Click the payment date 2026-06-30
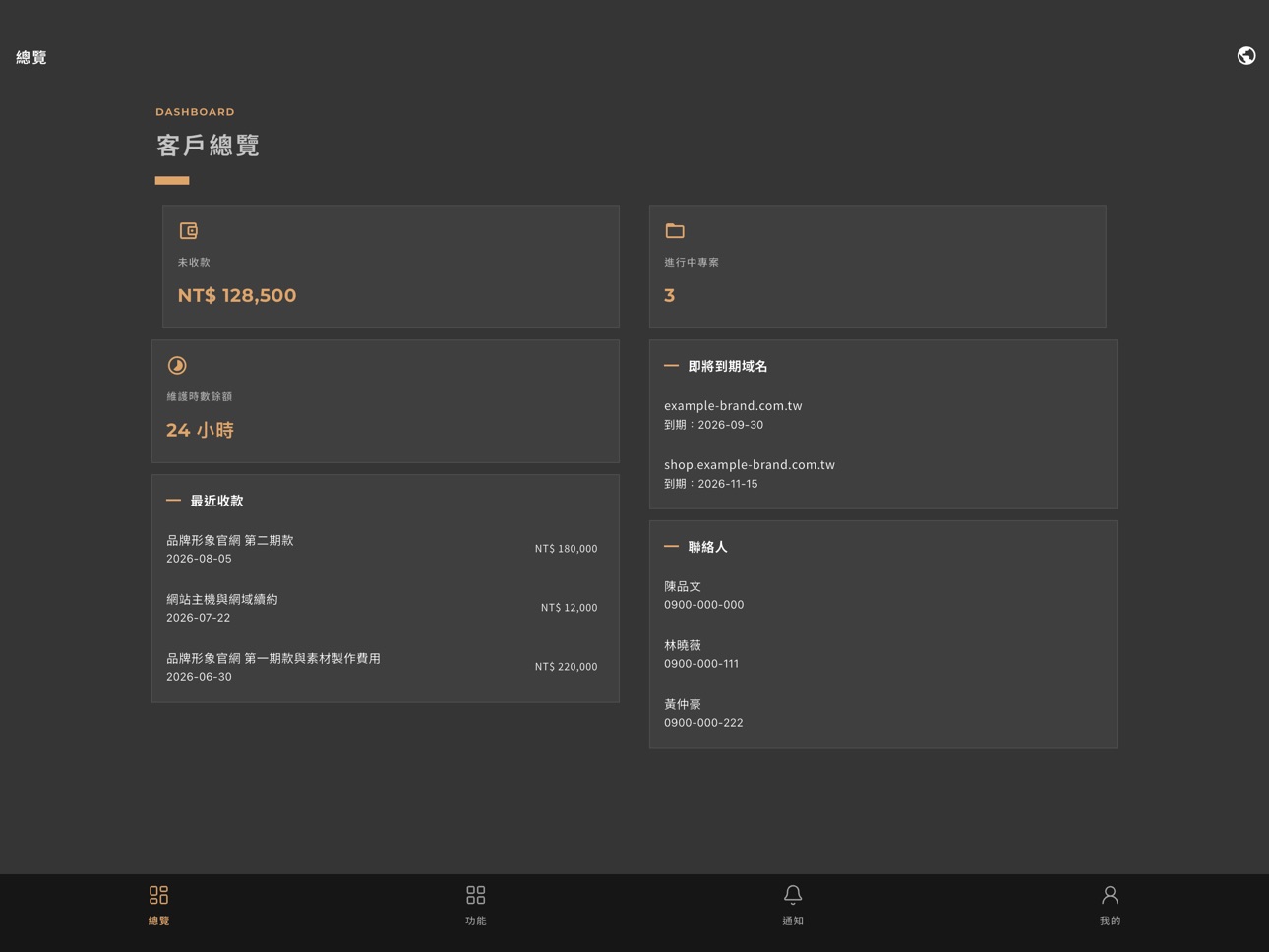Viewport: 1269px width, 952px height. click(x=199, y=677)
